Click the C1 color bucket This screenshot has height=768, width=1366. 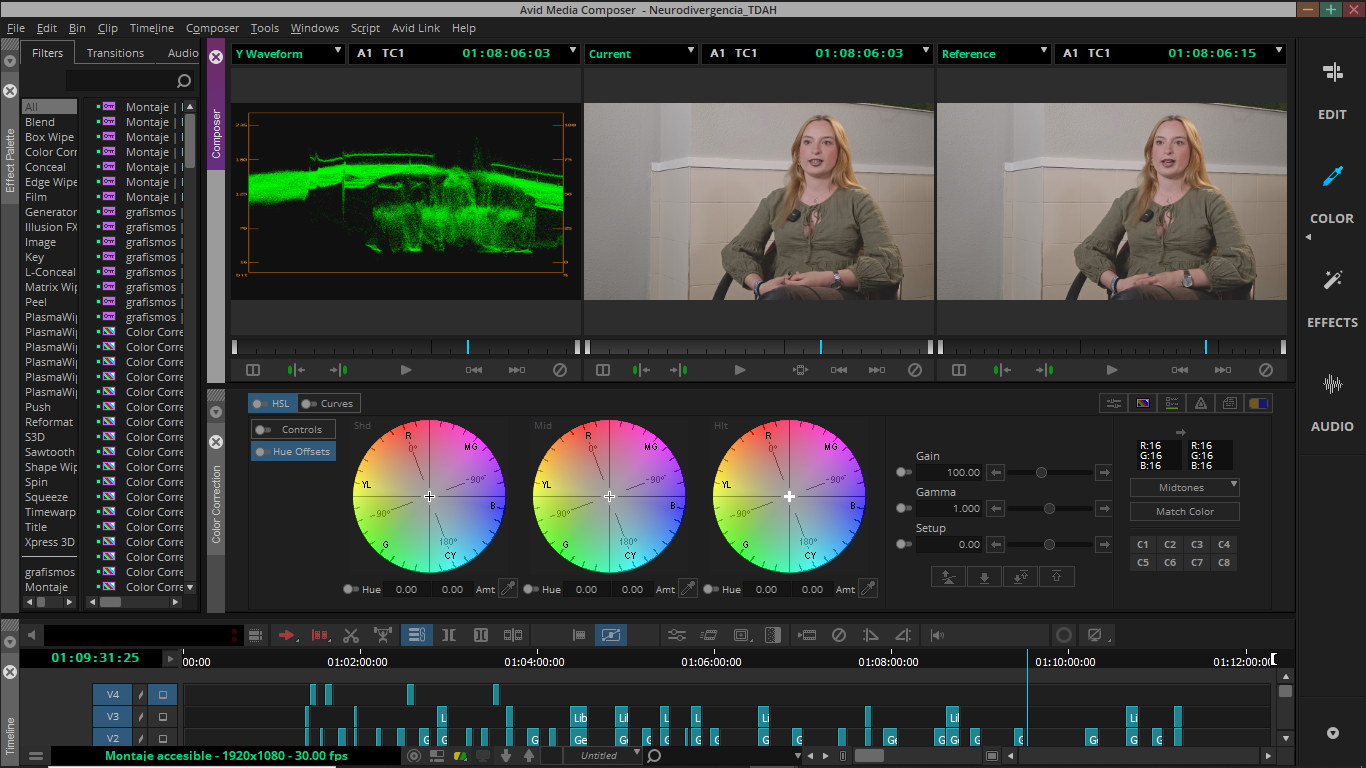(1143, 545)
